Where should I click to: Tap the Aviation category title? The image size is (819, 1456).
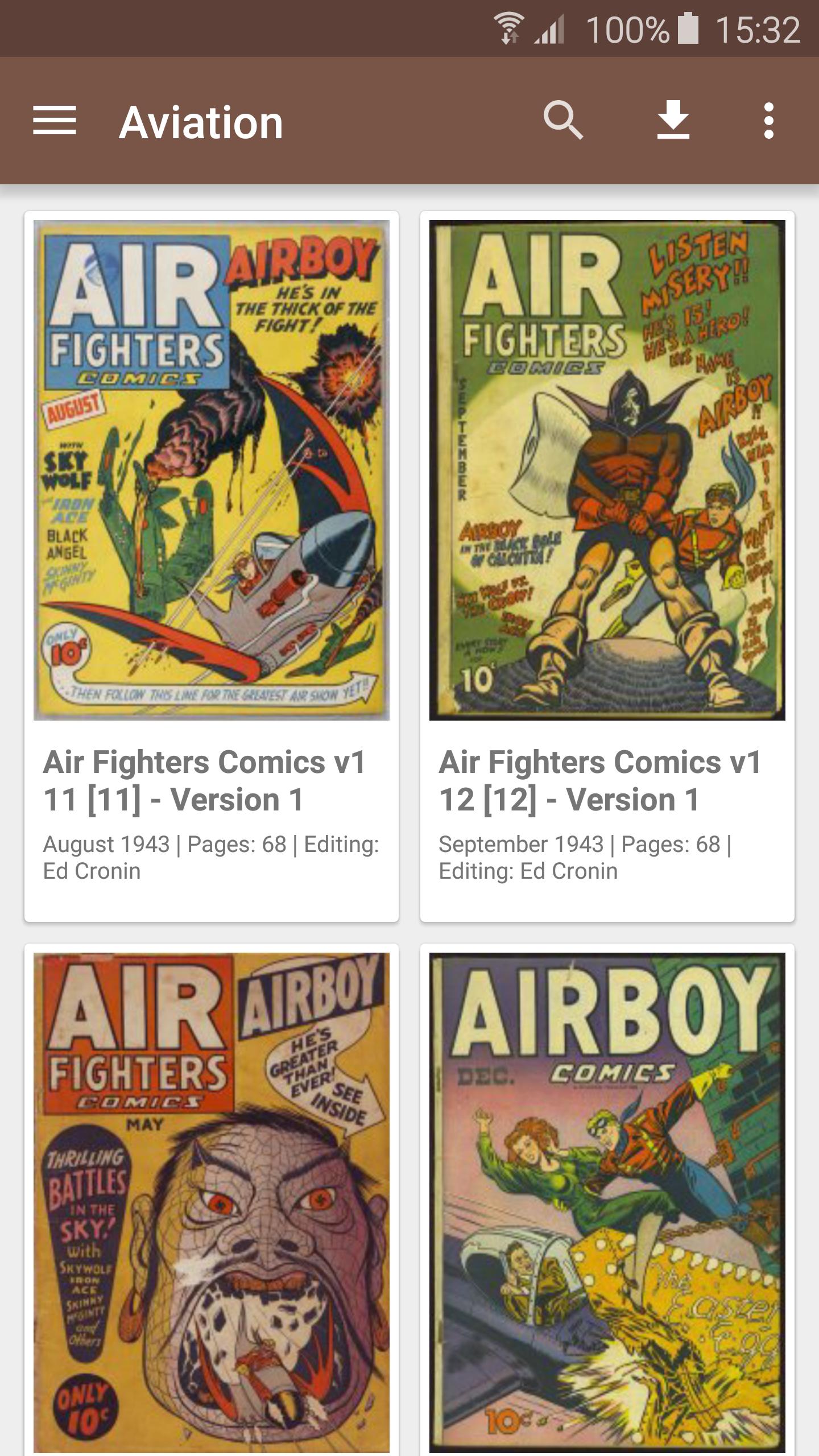pyautogui.click(x=201, y=122)
